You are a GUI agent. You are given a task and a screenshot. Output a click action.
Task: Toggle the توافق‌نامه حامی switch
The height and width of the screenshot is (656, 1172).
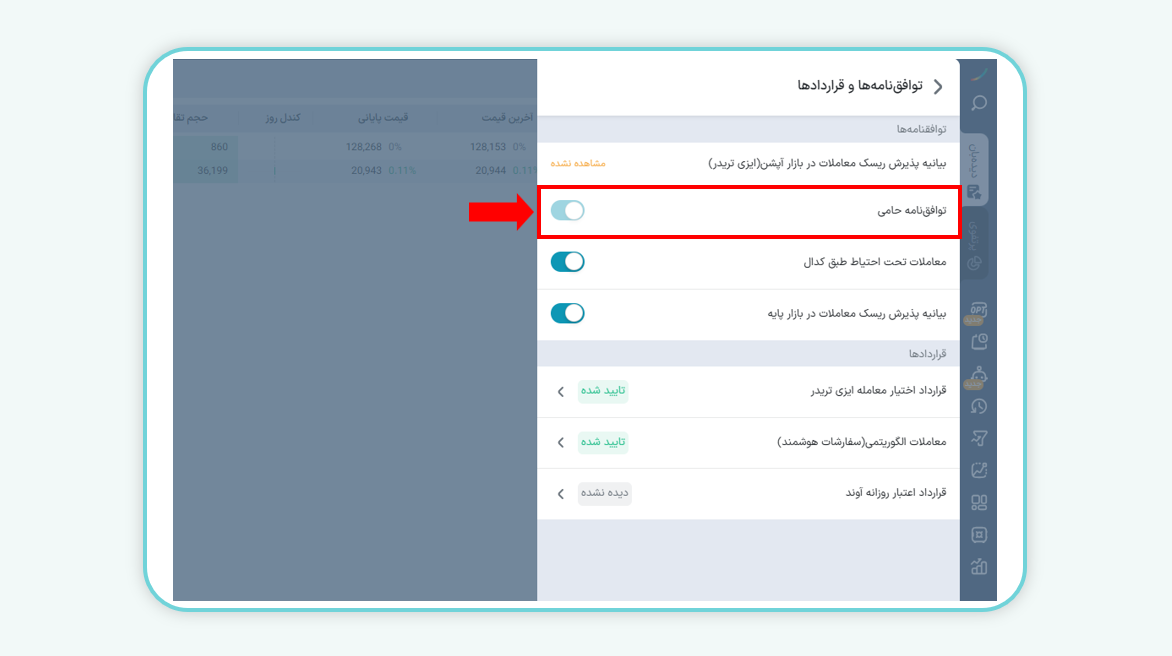pos(567,210)
